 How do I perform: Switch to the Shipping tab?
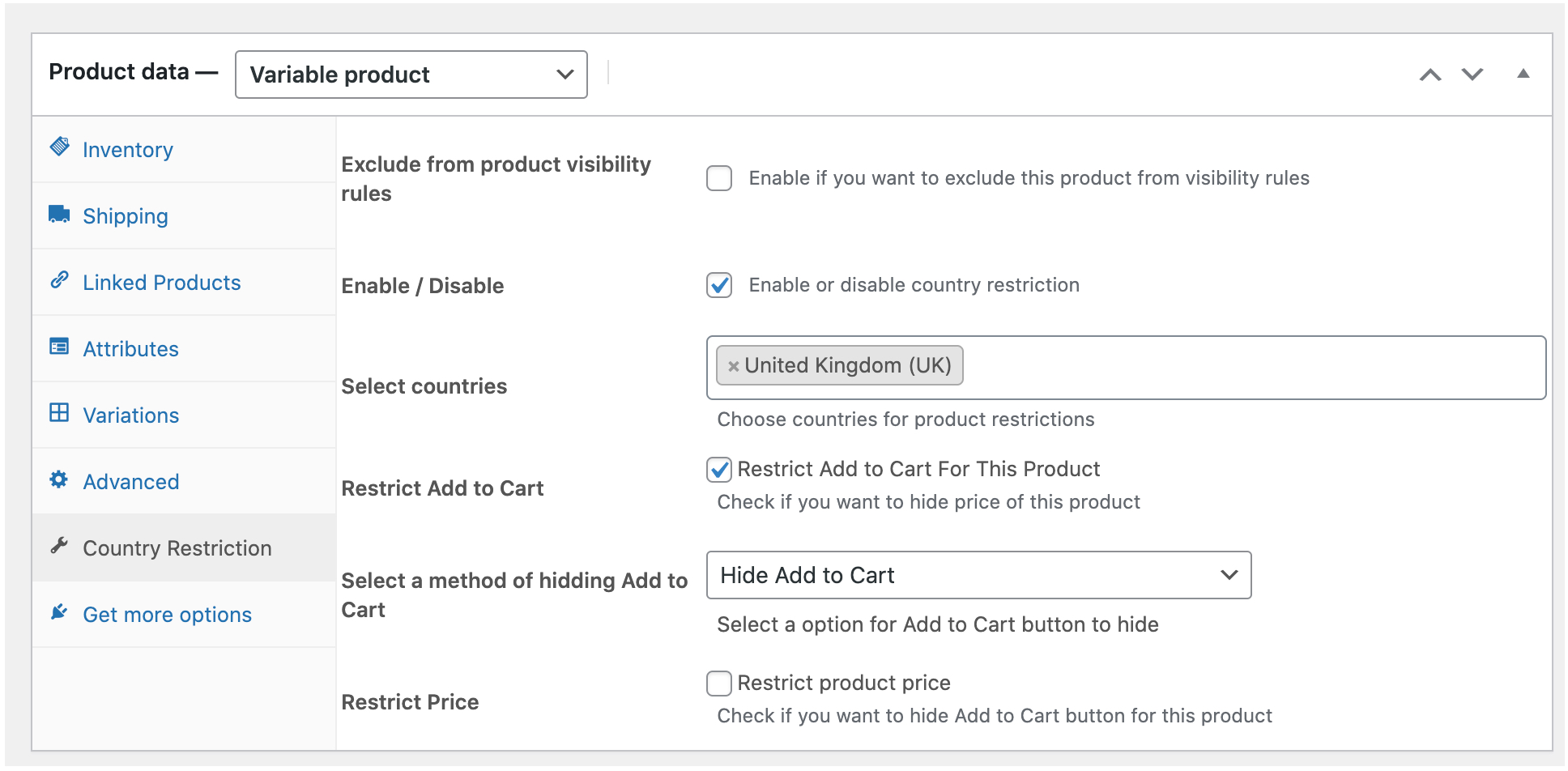pos(126,216)
